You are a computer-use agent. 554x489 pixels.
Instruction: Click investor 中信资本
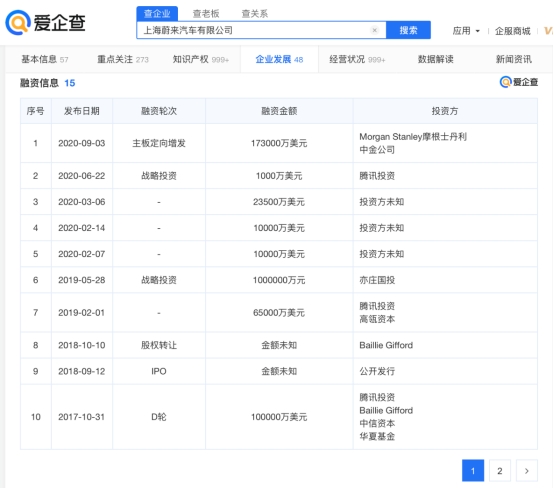(377, 423)
